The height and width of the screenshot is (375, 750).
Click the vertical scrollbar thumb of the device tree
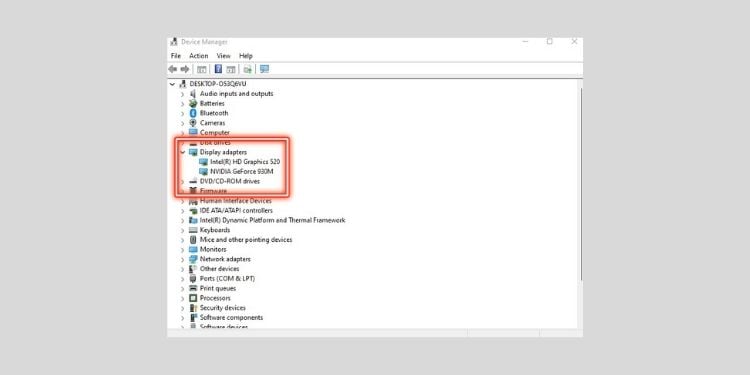581,184
